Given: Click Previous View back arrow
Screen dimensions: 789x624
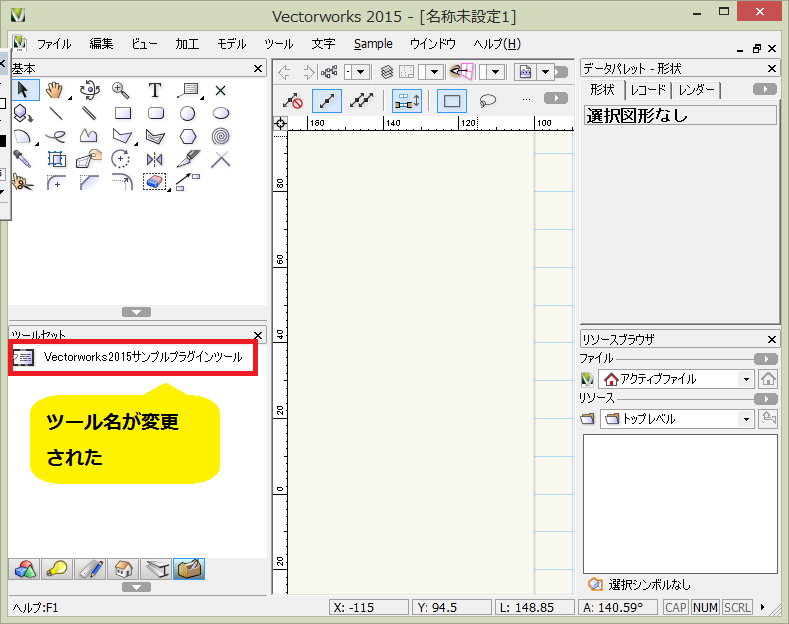Looking at the screenshot, I should pos(284,72).
